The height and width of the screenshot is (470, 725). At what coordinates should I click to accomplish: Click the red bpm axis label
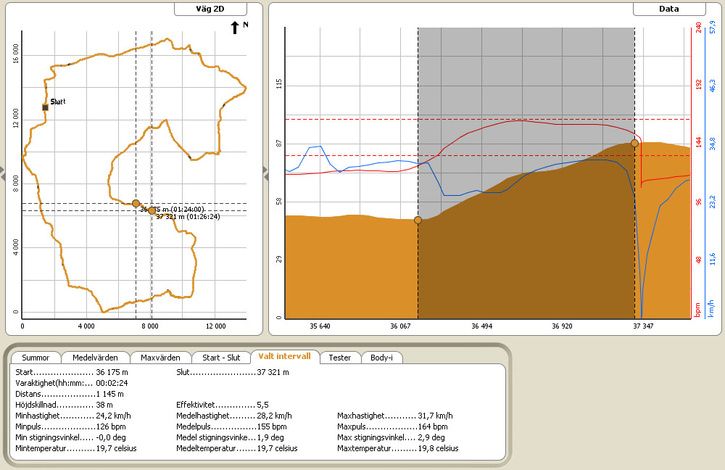[698, 310]
